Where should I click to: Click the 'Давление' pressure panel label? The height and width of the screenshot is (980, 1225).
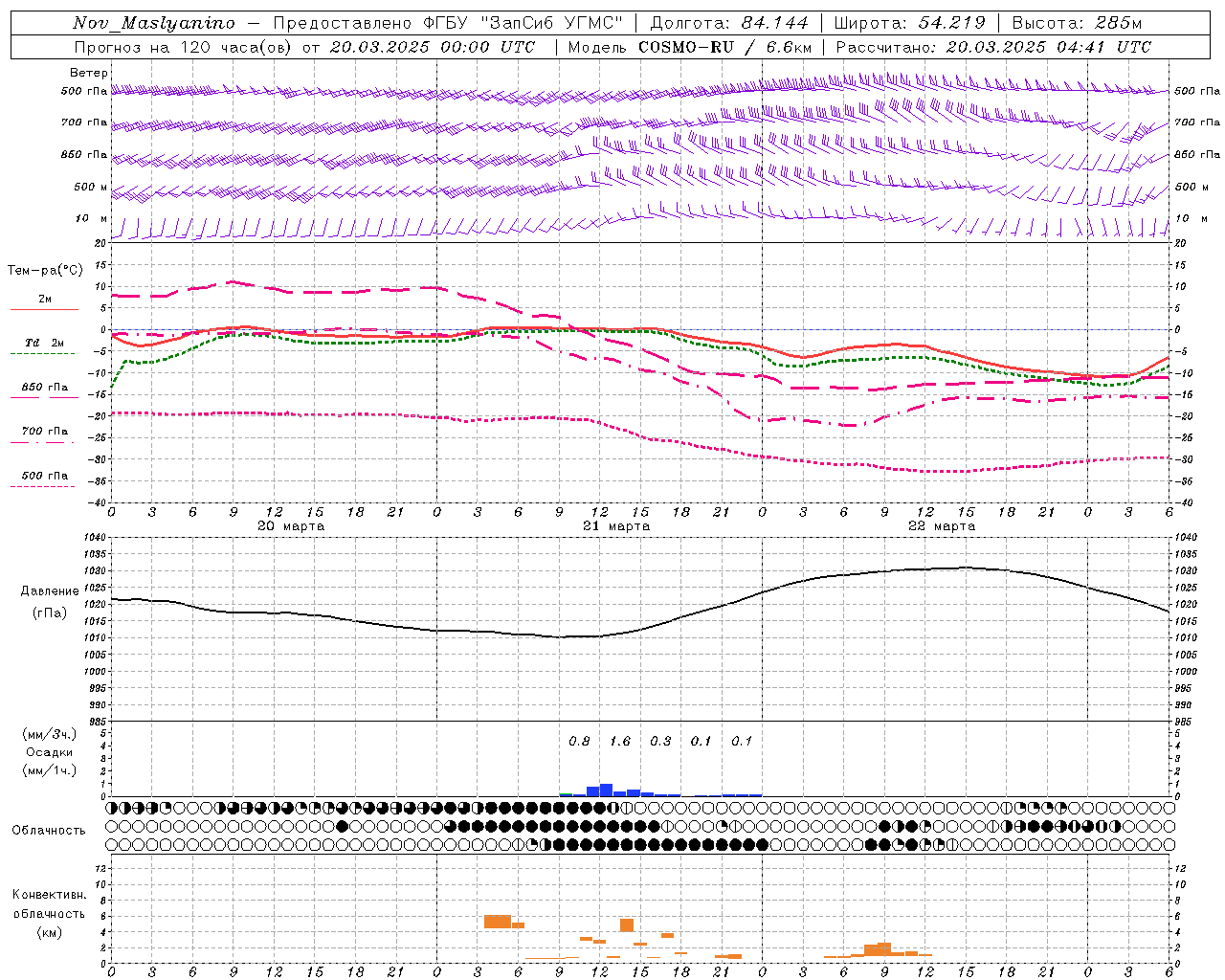pos(50,591)
